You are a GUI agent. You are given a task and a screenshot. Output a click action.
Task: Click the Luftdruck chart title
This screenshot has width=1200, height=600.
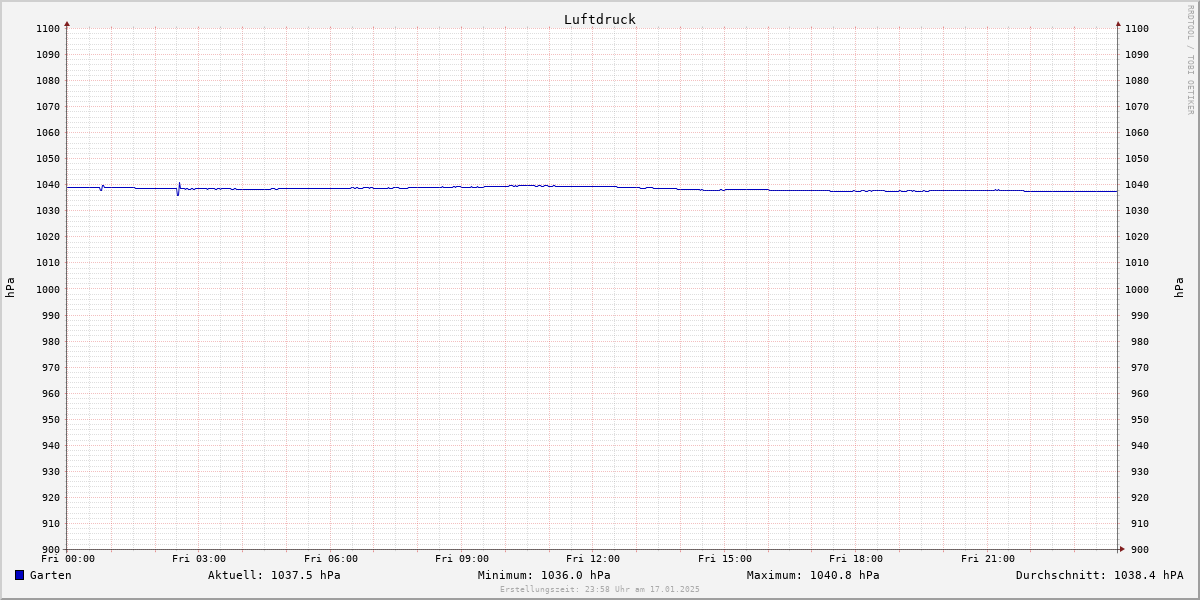600,19
